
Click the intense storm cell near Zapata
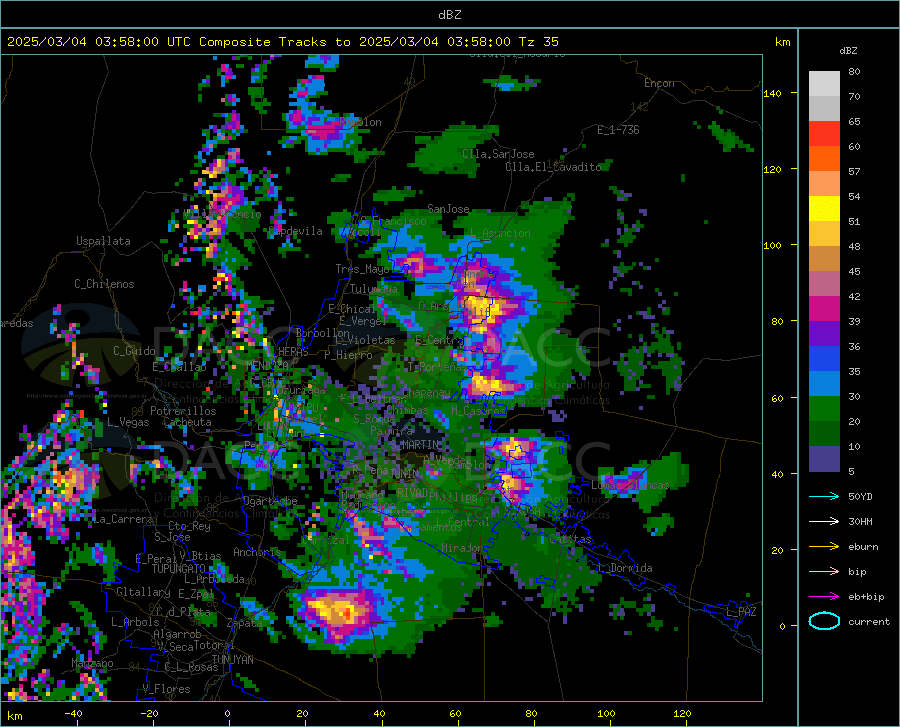[x=339, y=611]
